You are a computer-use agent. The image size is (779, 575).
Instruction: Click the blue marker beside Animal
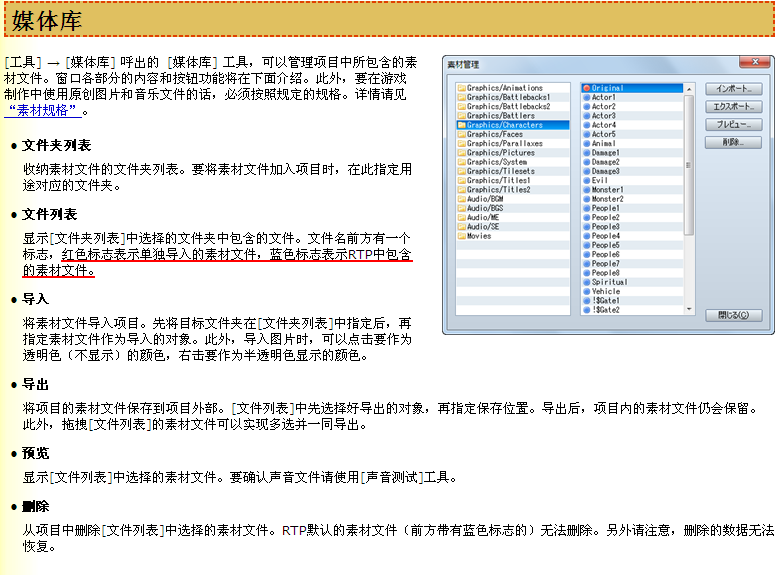click(586, 144)
